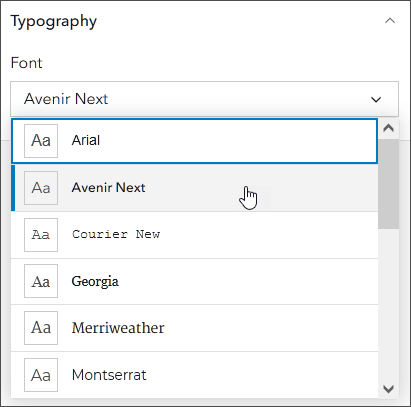Click the Courier New Aa preview icon

(x=41, y=235)
